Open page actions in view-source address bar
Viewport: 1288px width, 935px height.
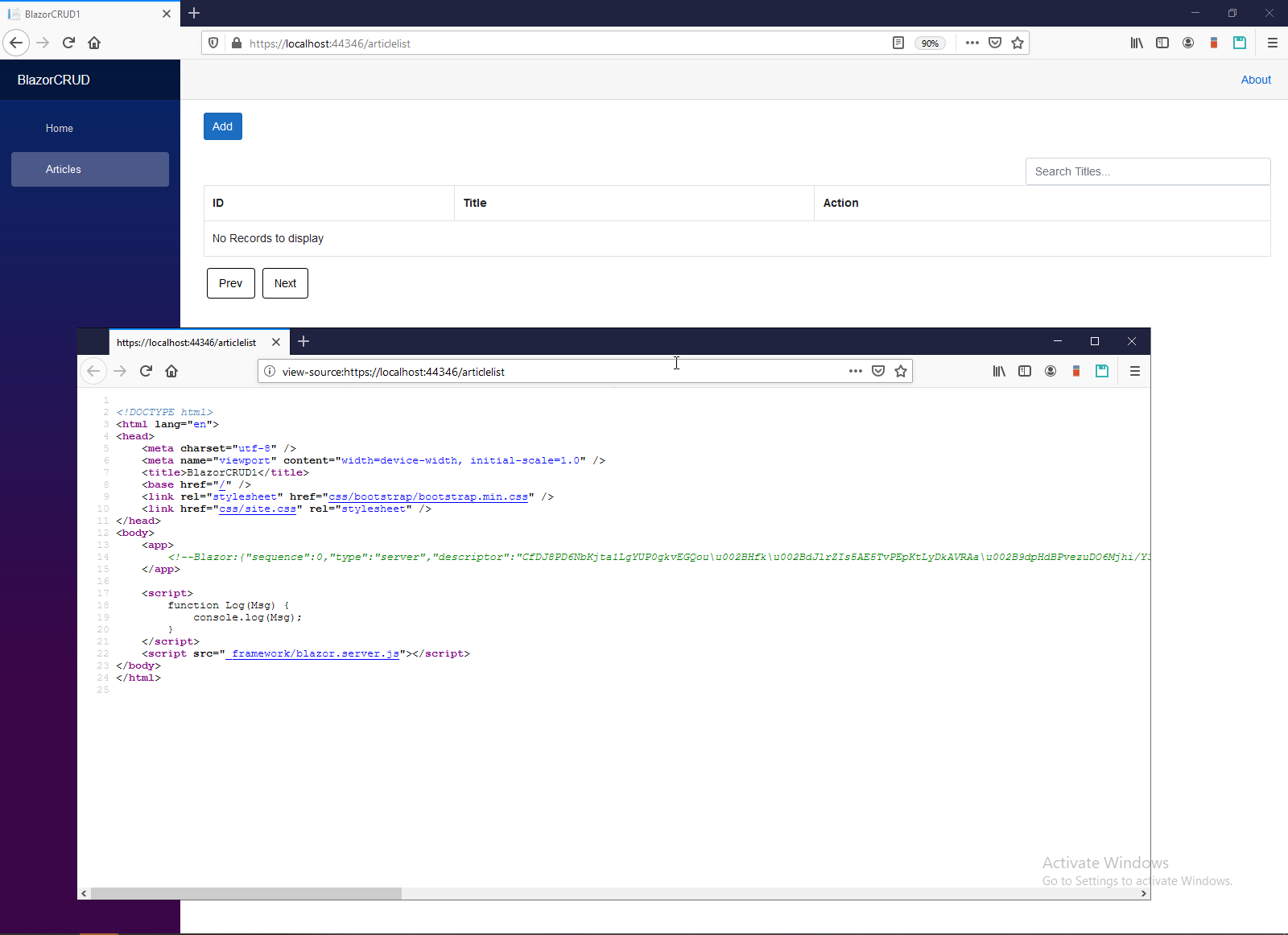pyautogui.click(x=856, y=371)
